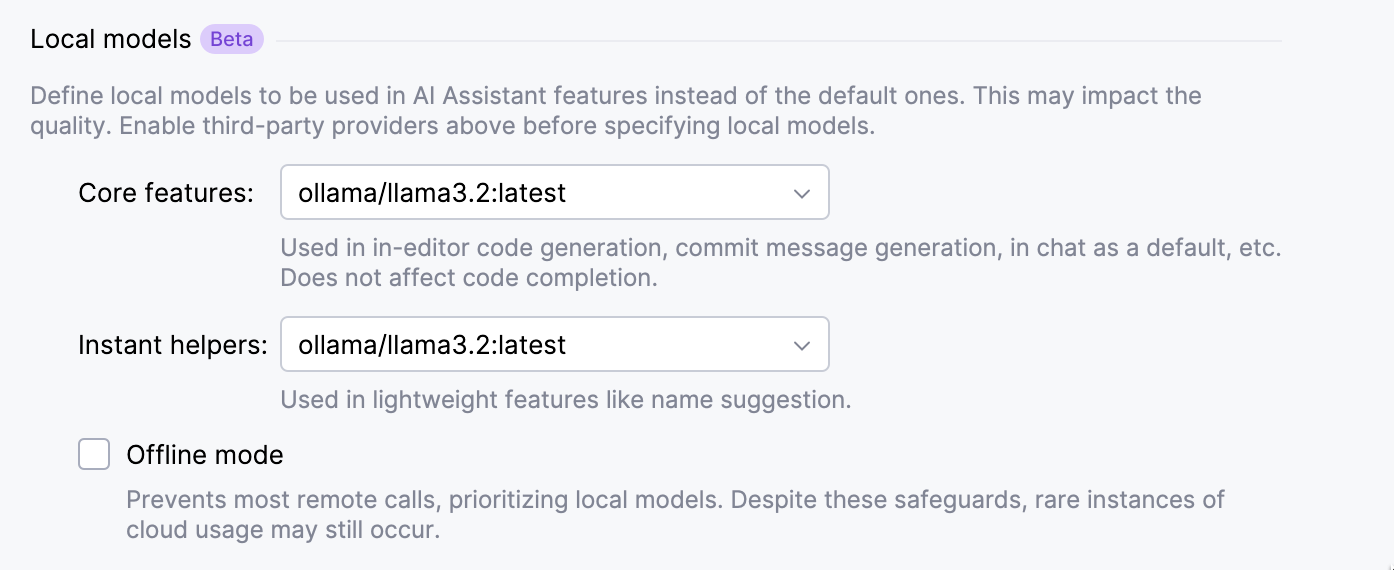The image size is (1394, 570).
Task: Click the chevron arrow in Instant helpers combo box
Action: click(801, 346)
